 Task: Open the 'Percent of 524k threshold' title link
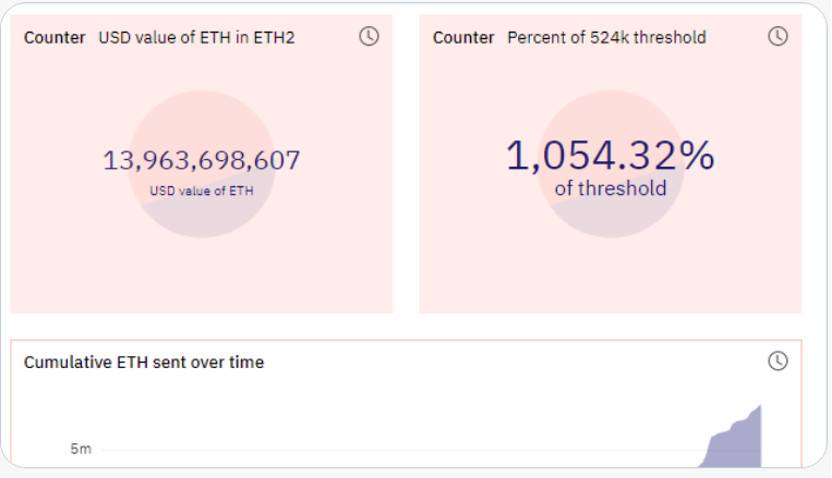click(606, 38)
